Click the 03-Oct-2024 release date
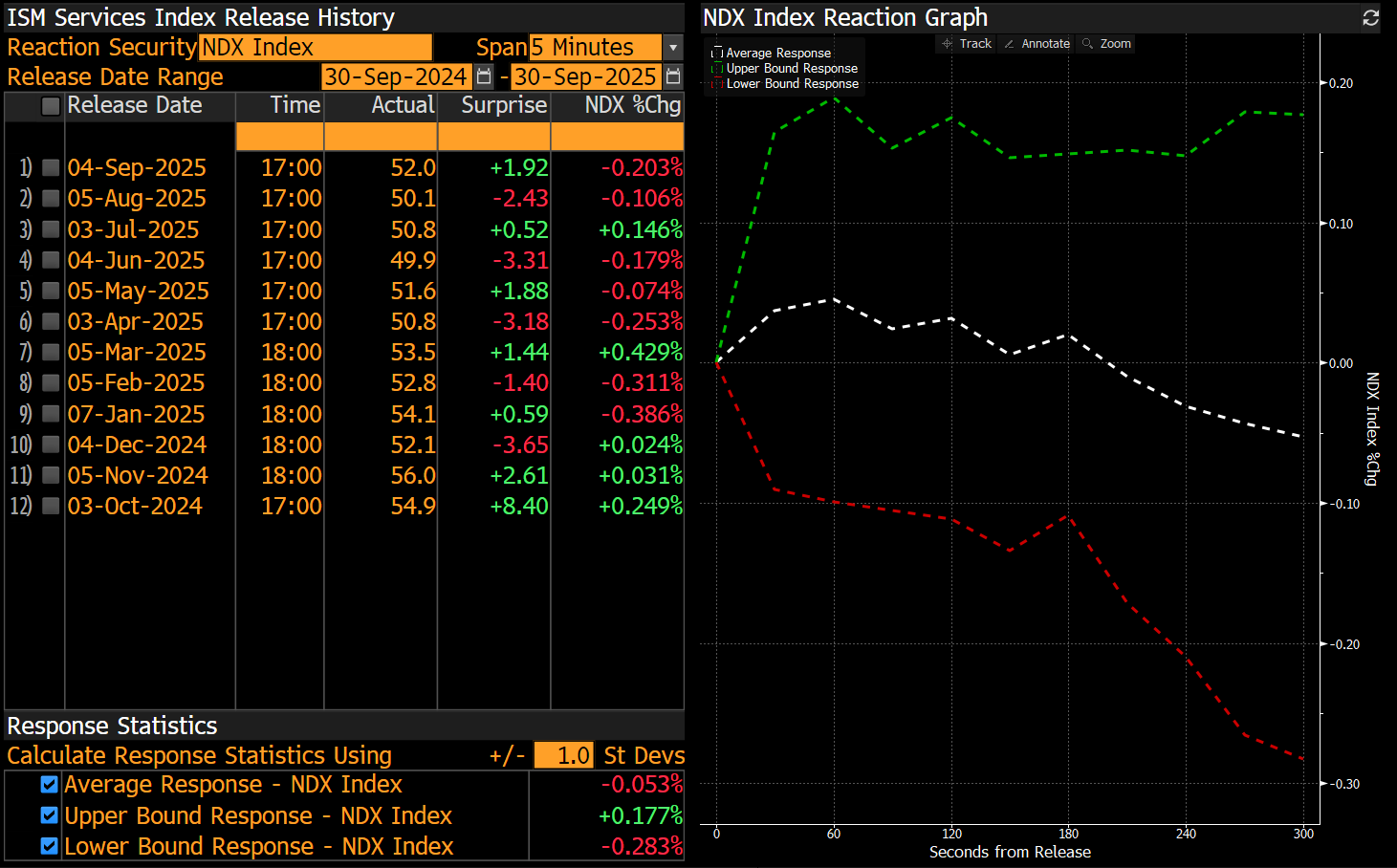This screenshot has height=868, width=1397. tap(135, 506)
